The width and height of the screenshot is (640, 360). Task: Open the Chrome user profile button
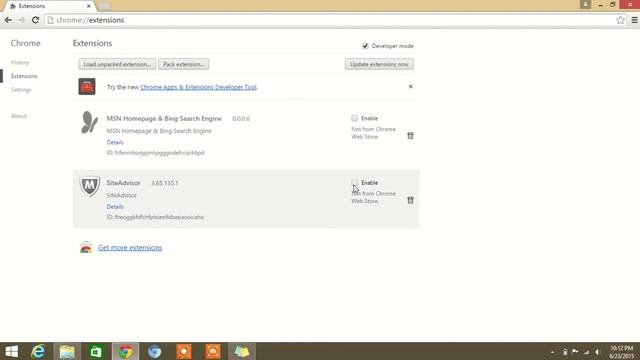[x=585, y=4]
